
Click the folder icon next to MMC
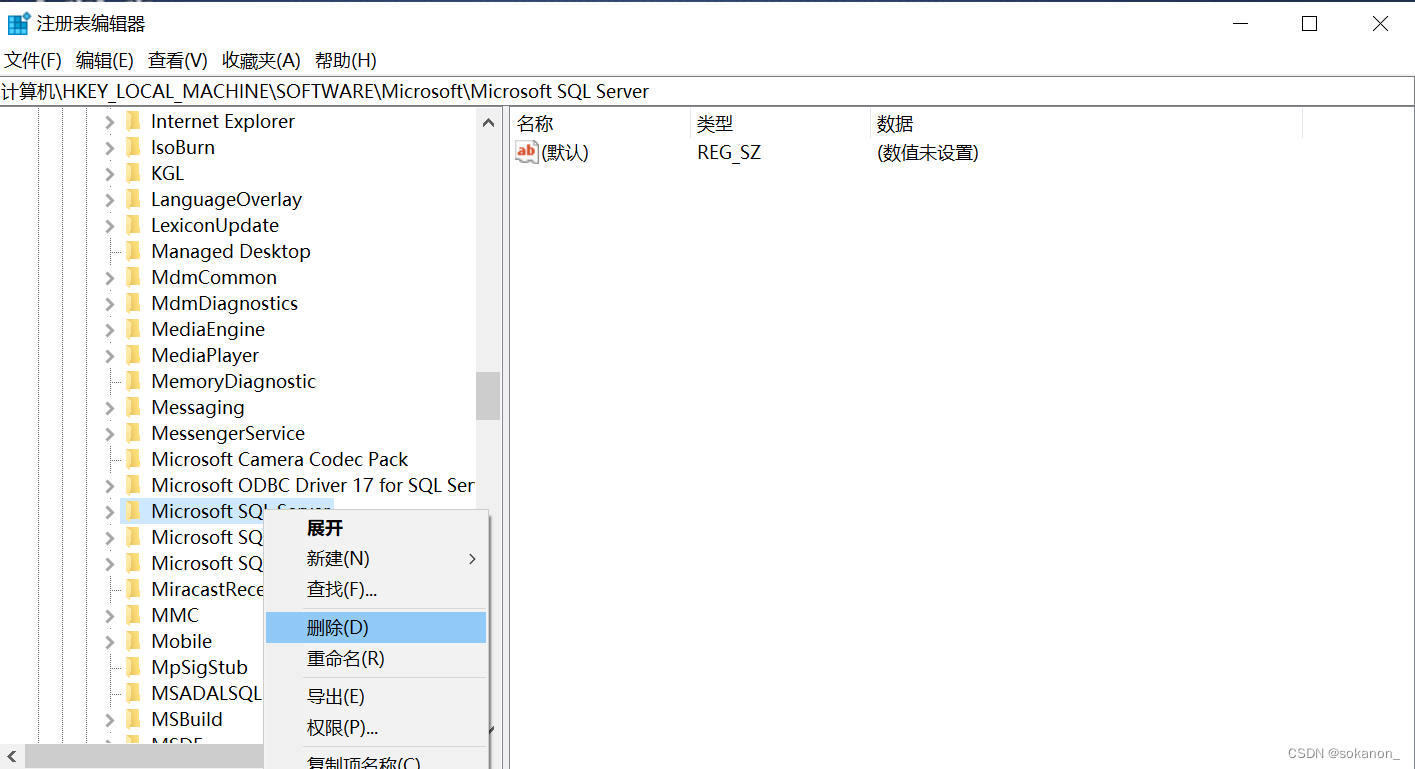coord(134,615)
